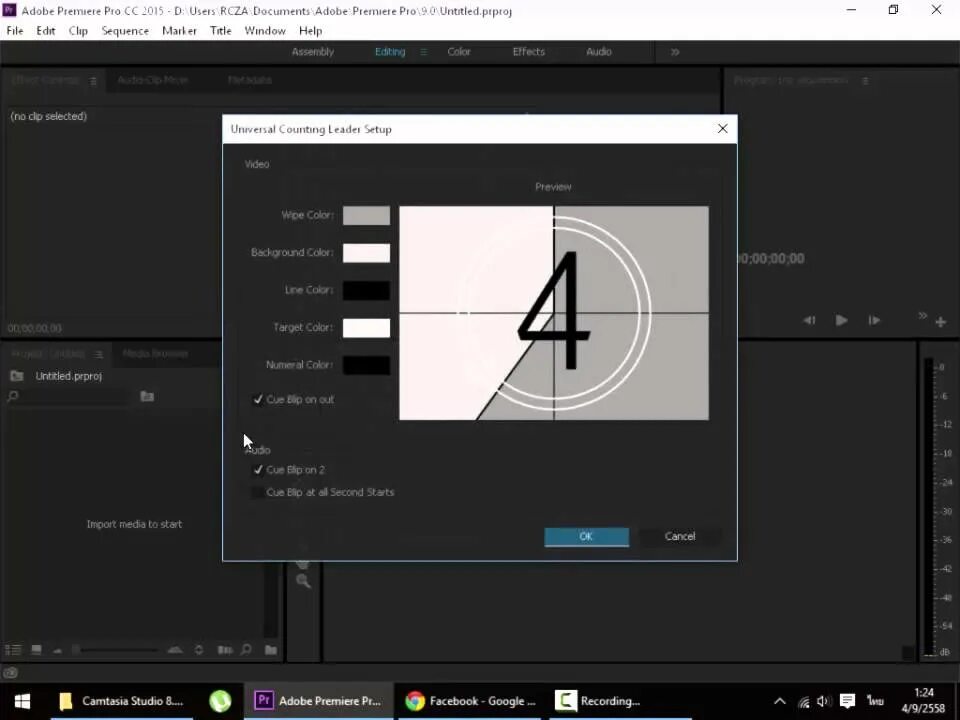Close the Universal Counting Leader Setup dialog
Image resolution: width=960 pixels, height=720 pixels.
722,129
